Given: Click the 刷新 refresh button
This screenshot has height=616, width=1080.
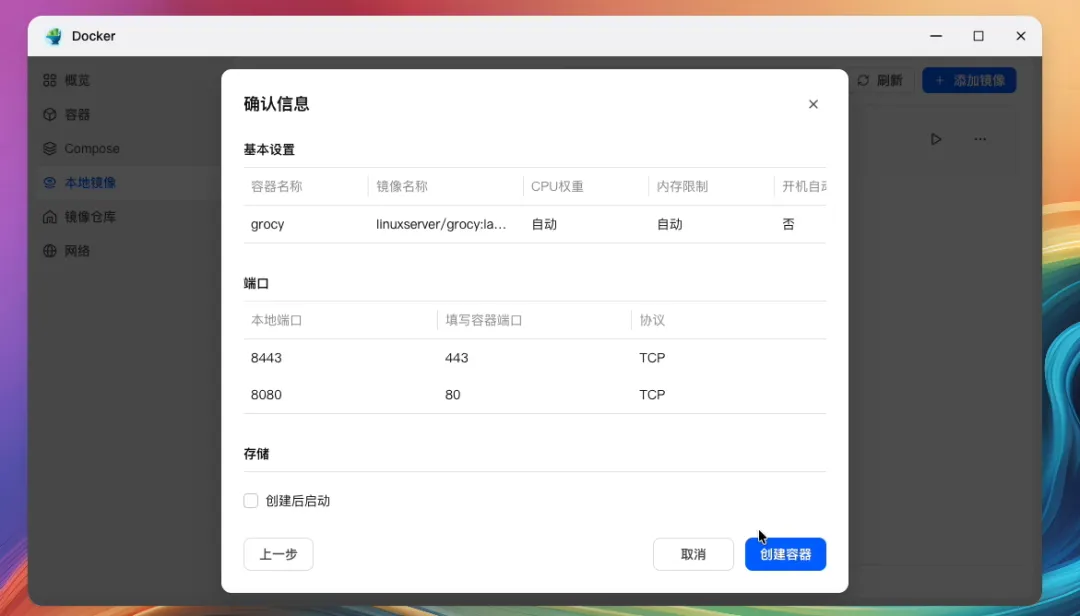Looking at the screenshot, I should click(880, 81).
